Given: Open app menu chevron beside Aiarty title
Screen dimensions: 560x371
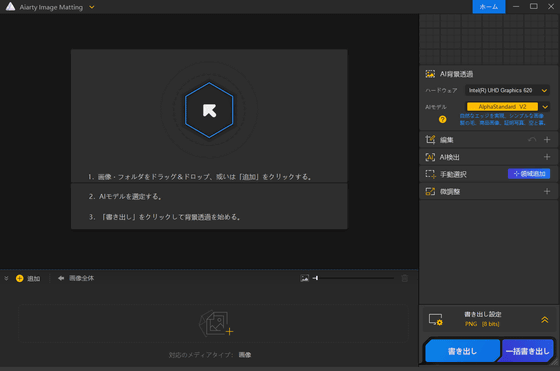Looking at the screenshot, I should [92, 7].
